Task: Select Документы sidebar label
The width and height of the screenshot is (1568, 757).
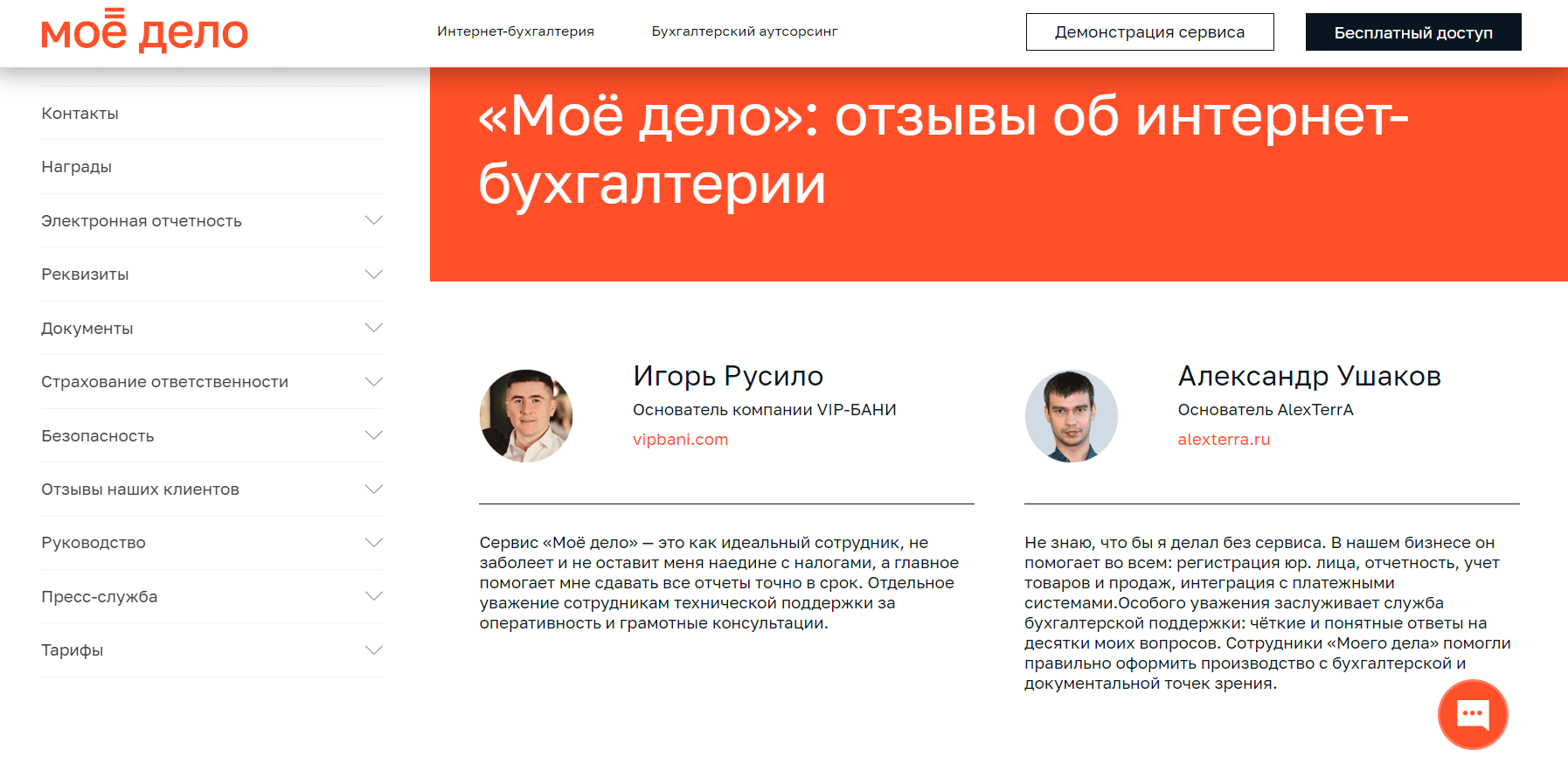Action: 87,329
